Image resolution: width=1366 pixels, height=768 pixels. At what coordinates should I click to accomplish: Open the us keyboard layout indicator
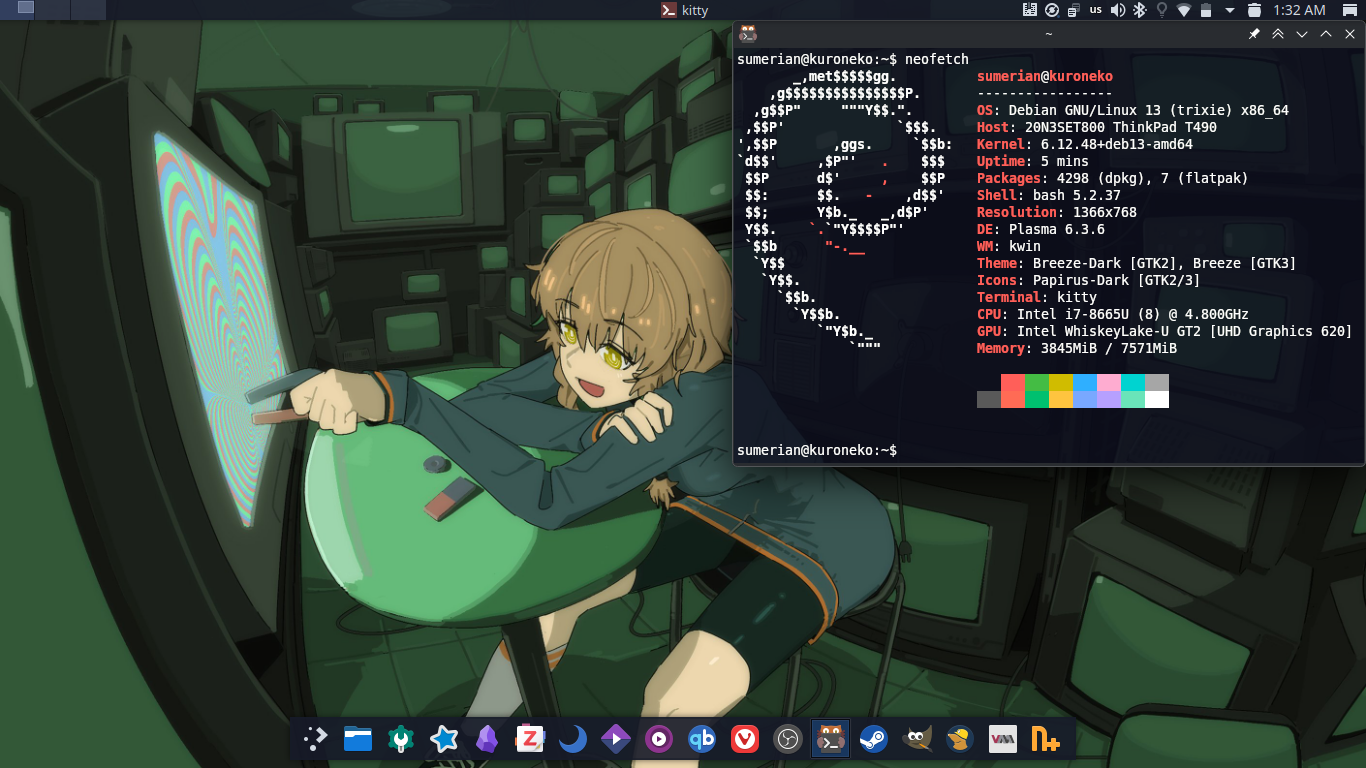pyautogui.click(x=1096, y=10)
